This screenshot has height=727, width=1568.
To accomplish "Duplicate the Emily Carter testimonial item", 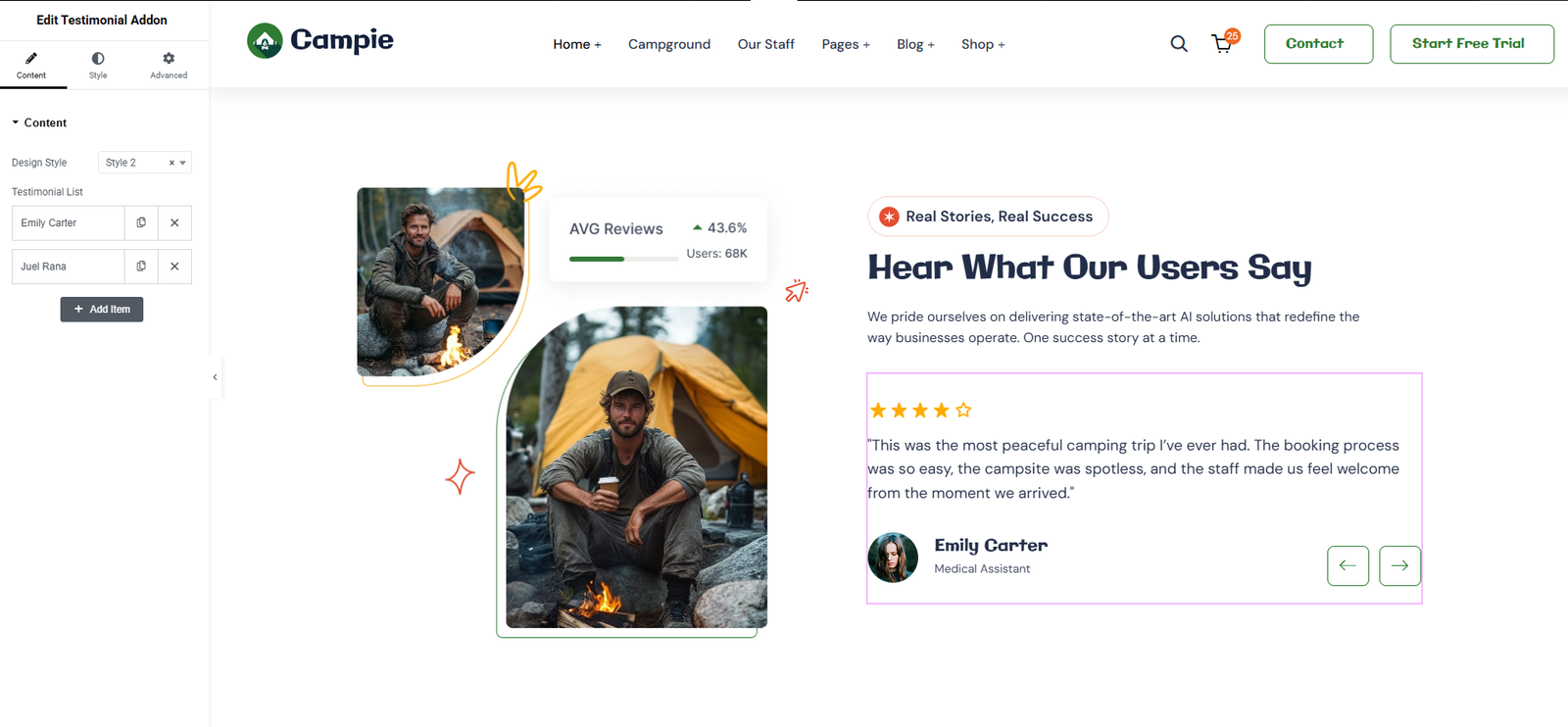I will coord(141,223).
